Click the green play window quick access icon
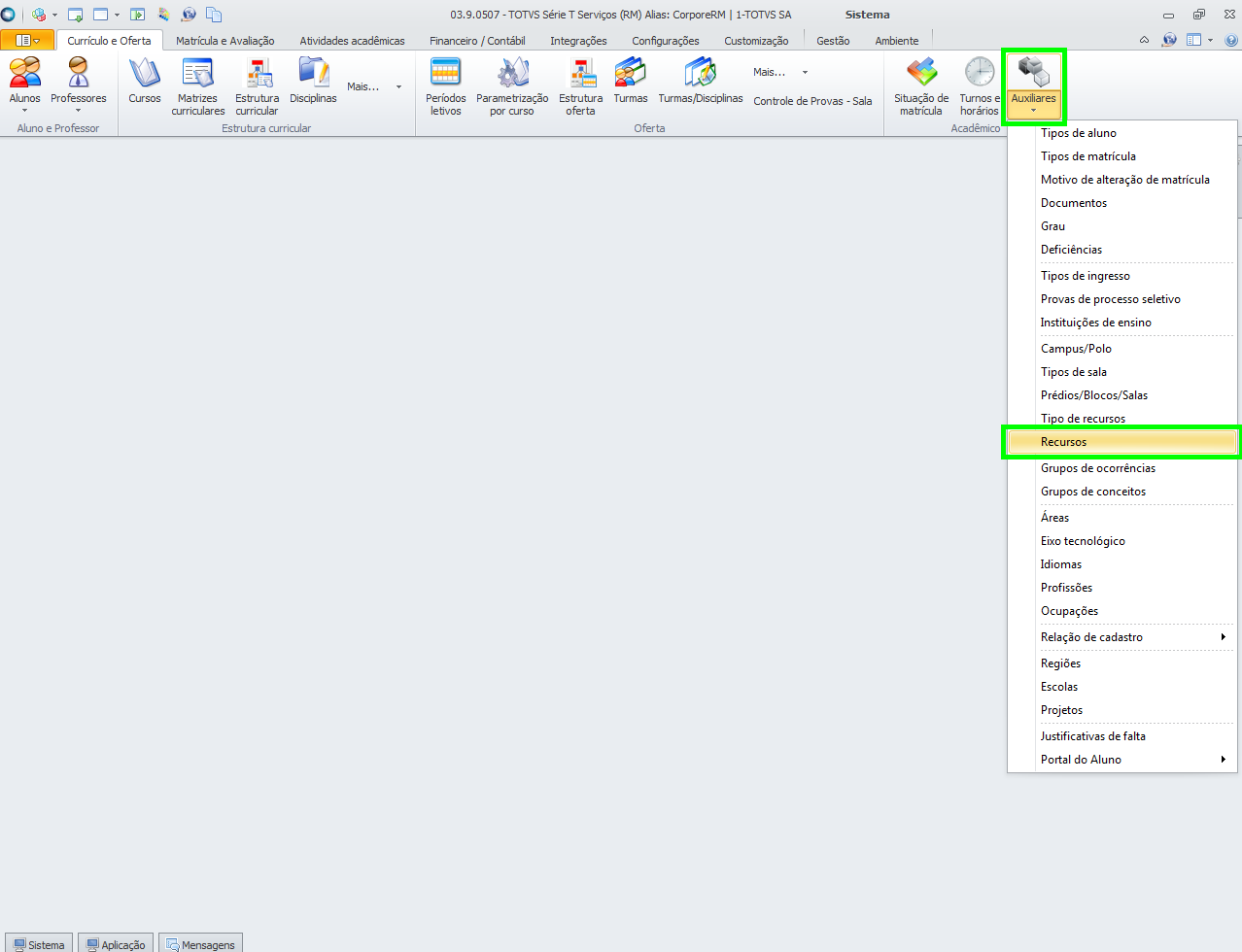This screenshot has width=1242, height=952. 138,15
